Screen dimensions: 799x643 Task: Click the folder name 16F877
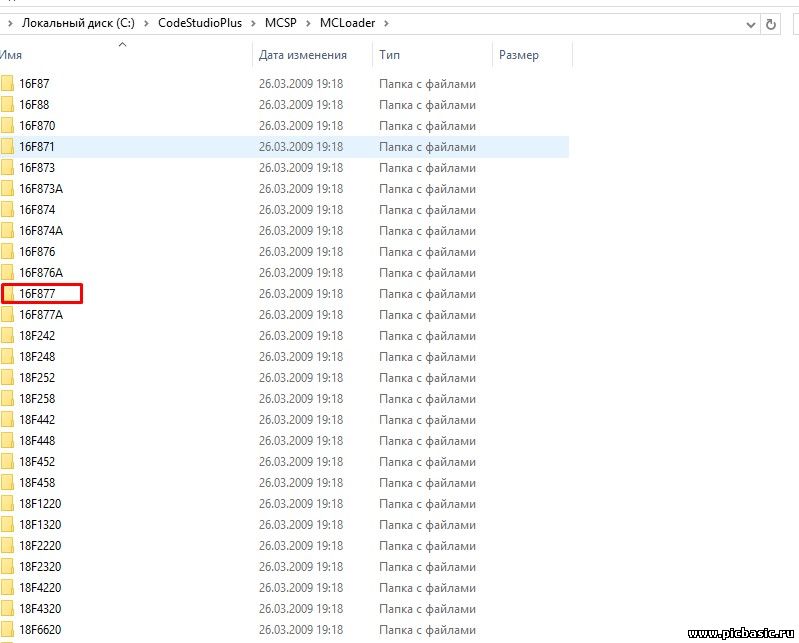click(37, 294)
